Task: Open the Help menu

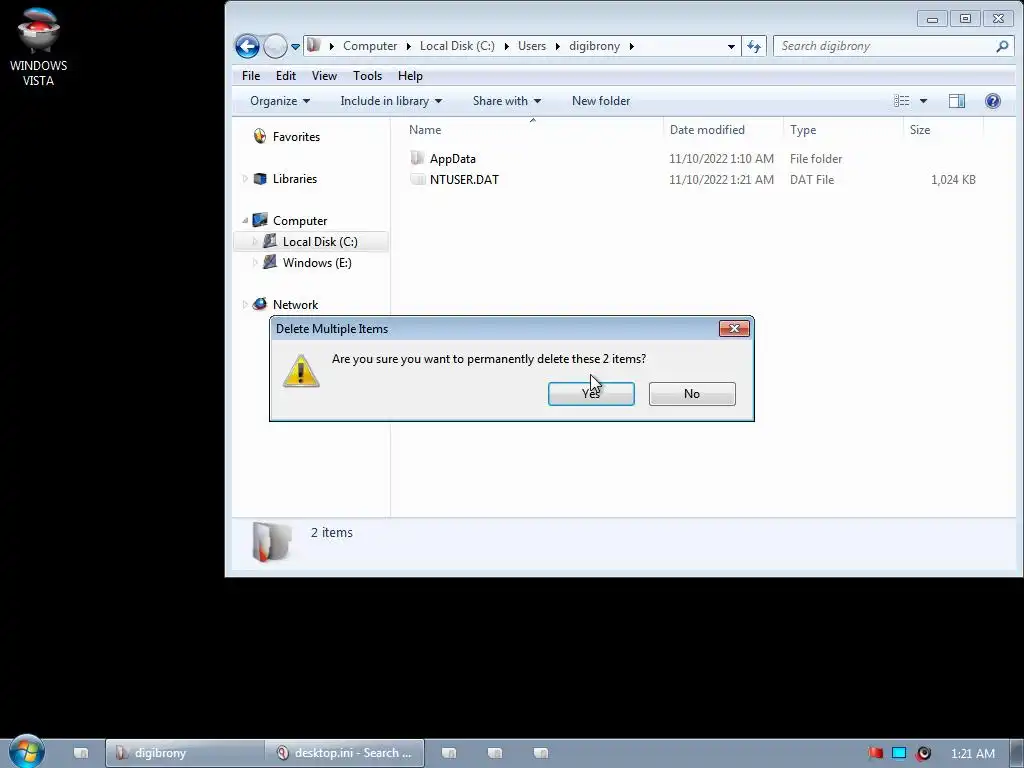Action: tap(410, 76)
